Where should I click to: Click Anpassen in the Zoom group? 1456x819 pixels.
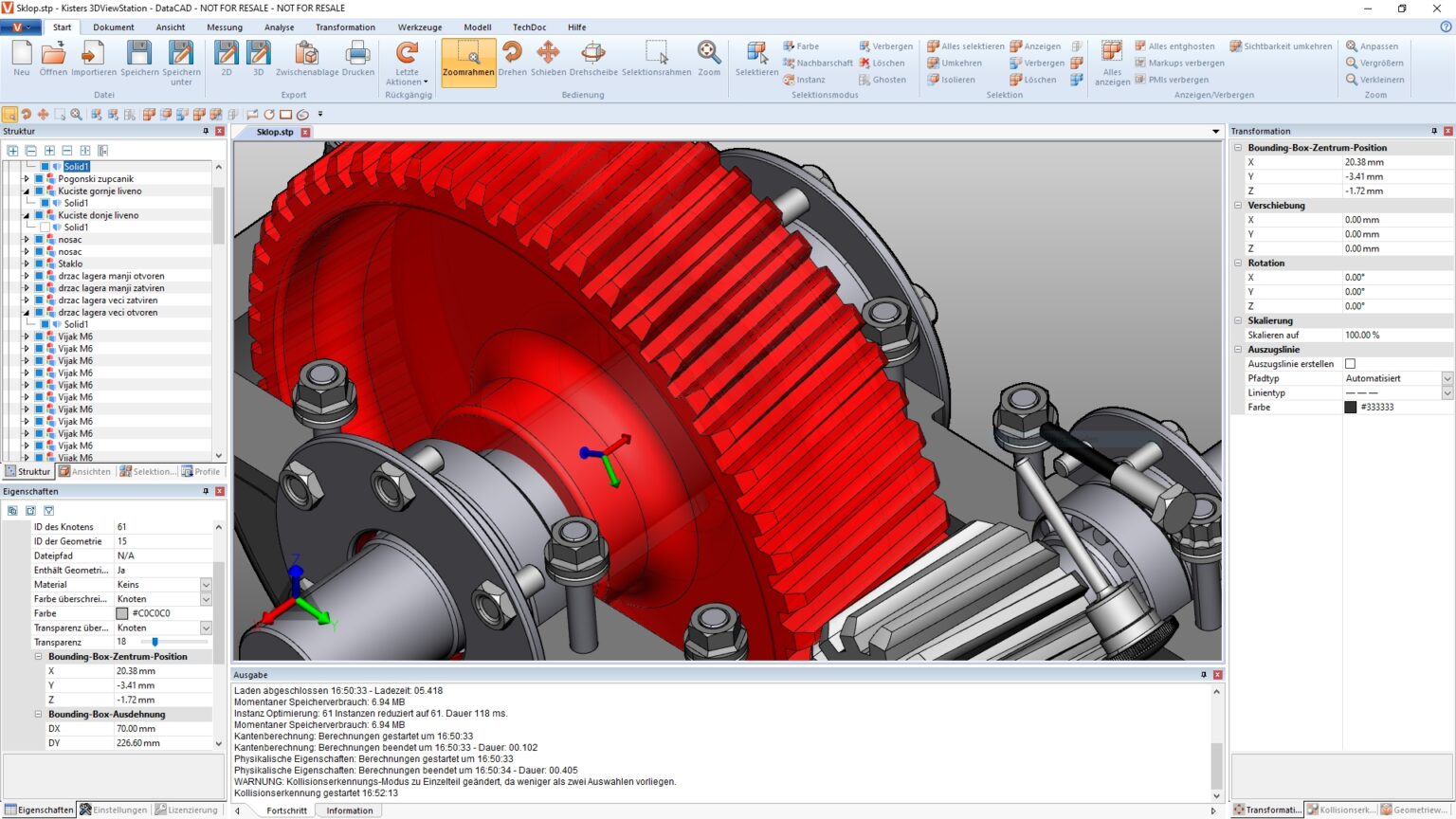tap(1376, 45)
